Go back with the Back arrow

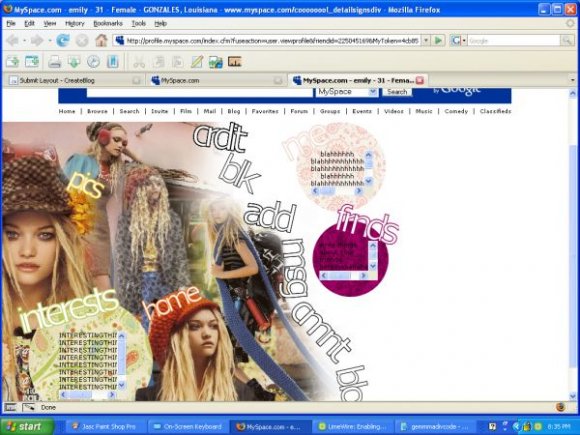click(x=12, y=40)
